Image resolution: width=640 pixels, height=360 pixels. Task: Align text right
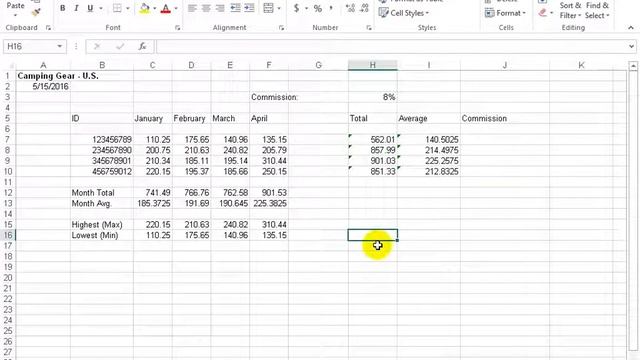coord(220,8)
